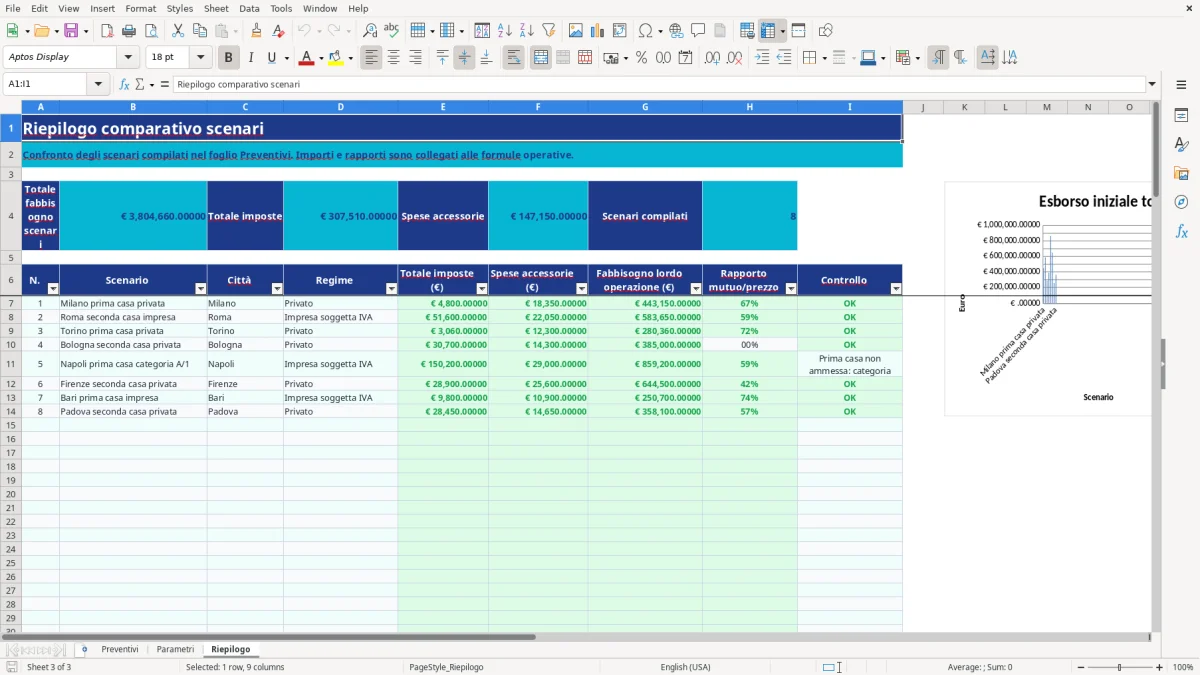The height and width of the screenshot is (675, 1200).
Task: Run the spelling check icon
Action: 391,31
